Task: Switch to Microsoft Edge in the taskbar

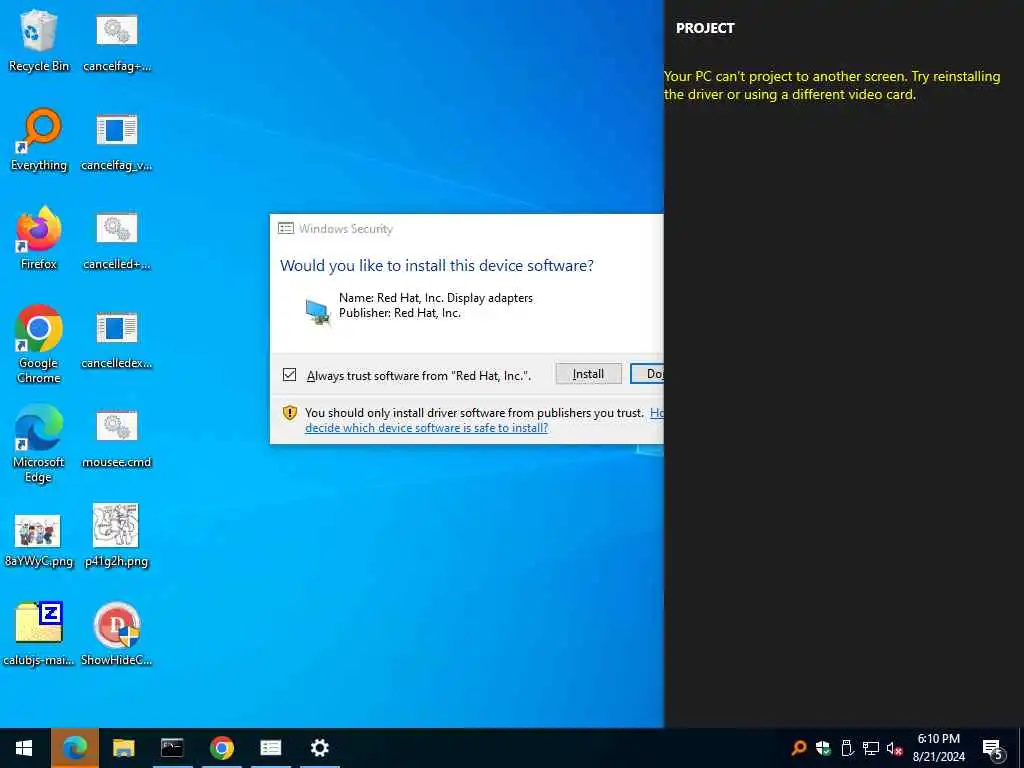Action: click(75, 748)
